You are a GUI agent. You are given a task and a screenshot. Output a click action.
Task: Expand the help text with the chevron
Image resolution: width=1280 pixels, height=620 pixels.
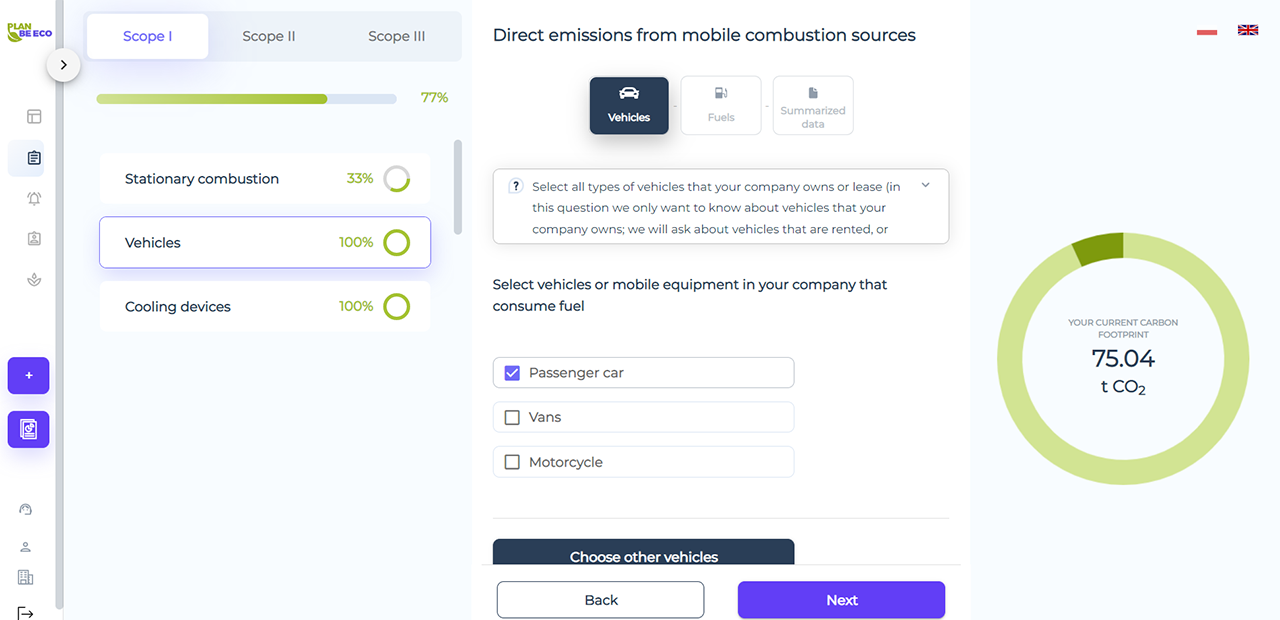(925, 185)
